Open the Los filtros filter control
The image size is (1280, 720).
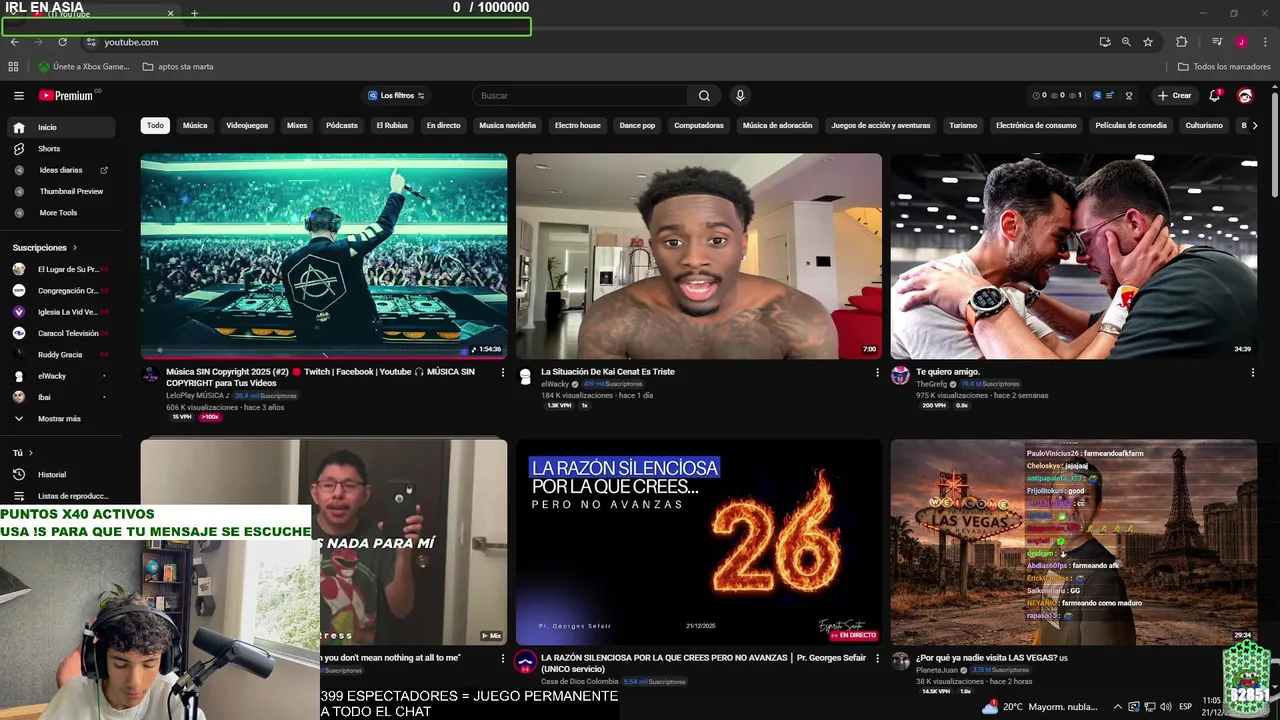(397, 96)
